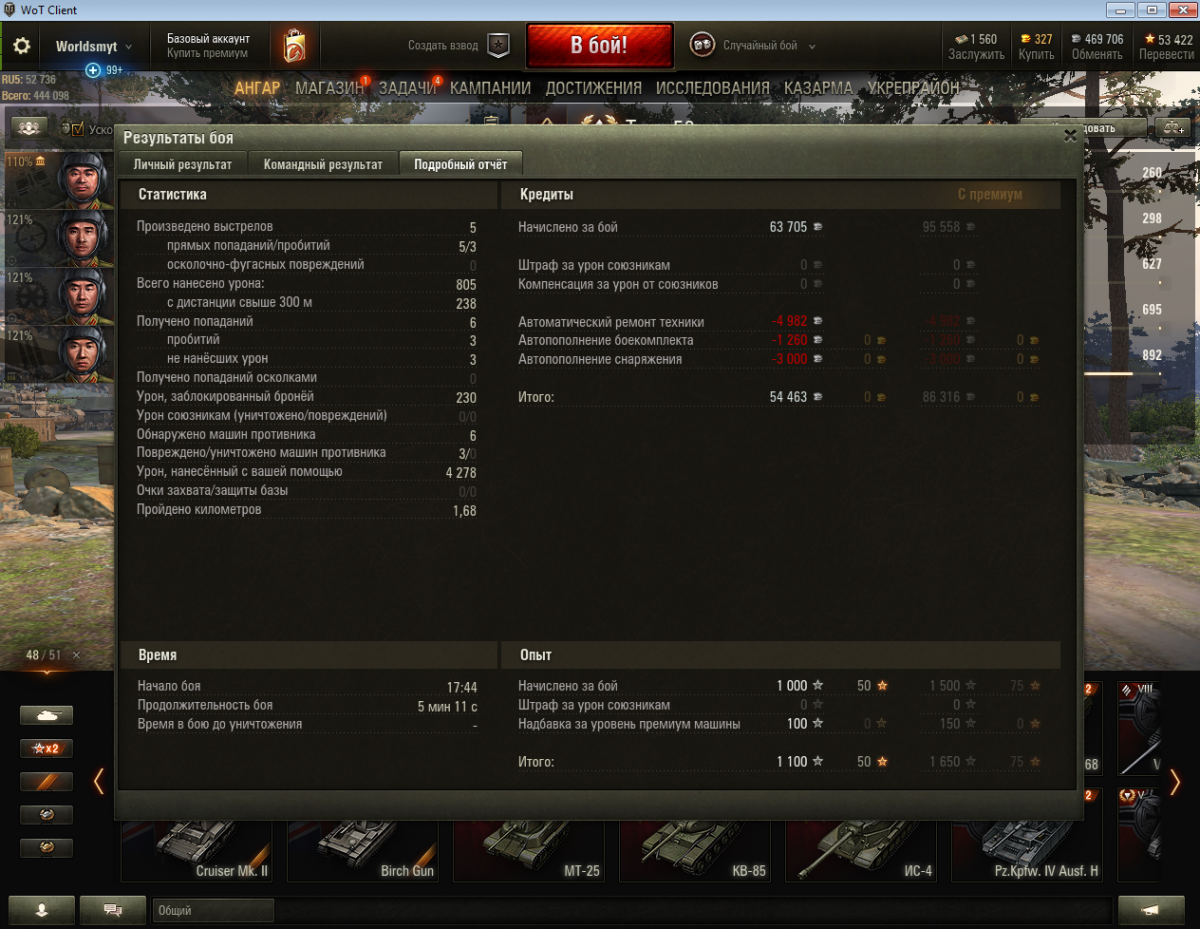Viewport: 1200px width, 929px height.
Task: Click the free experience star icon at 53 422
Action: pyautogui.click(x=1150, y=39)
